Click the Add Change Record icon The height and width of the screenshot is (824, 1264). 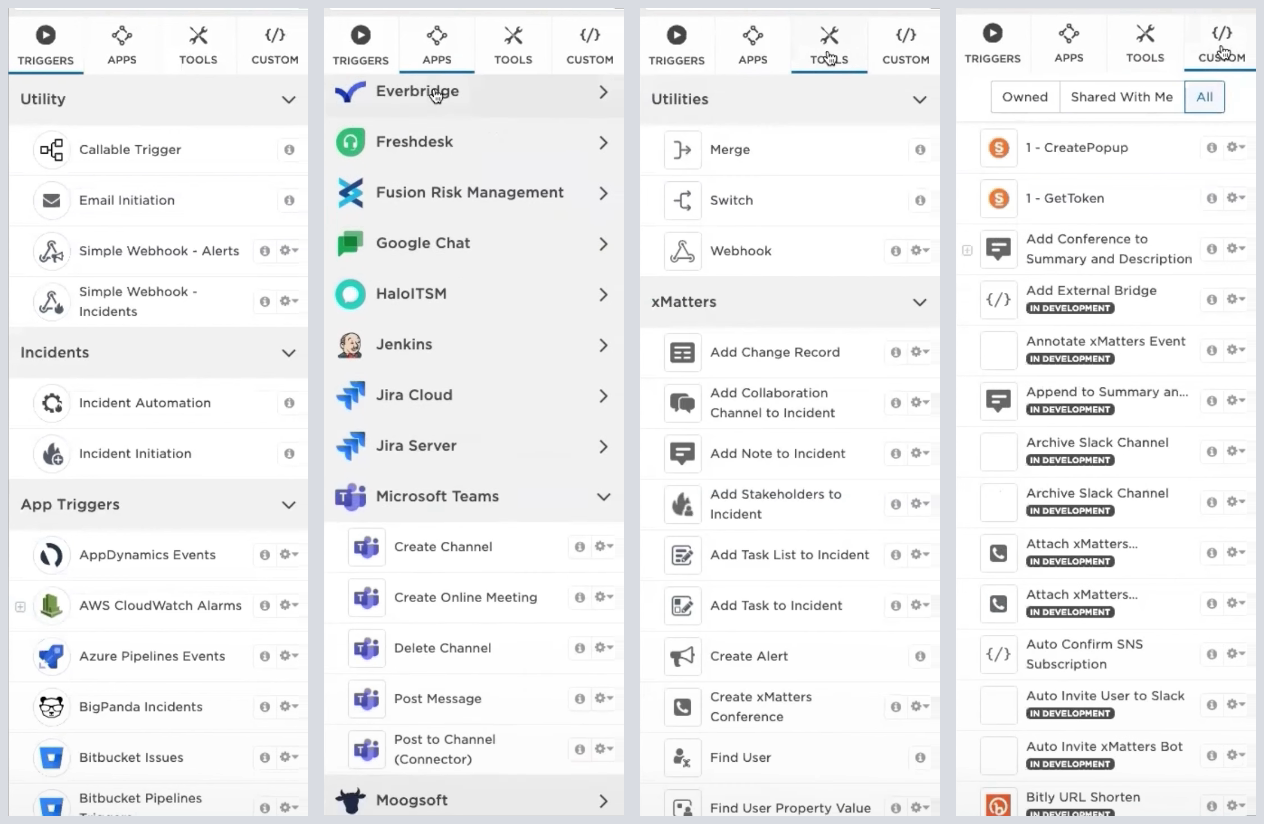(x=683, y=352)
